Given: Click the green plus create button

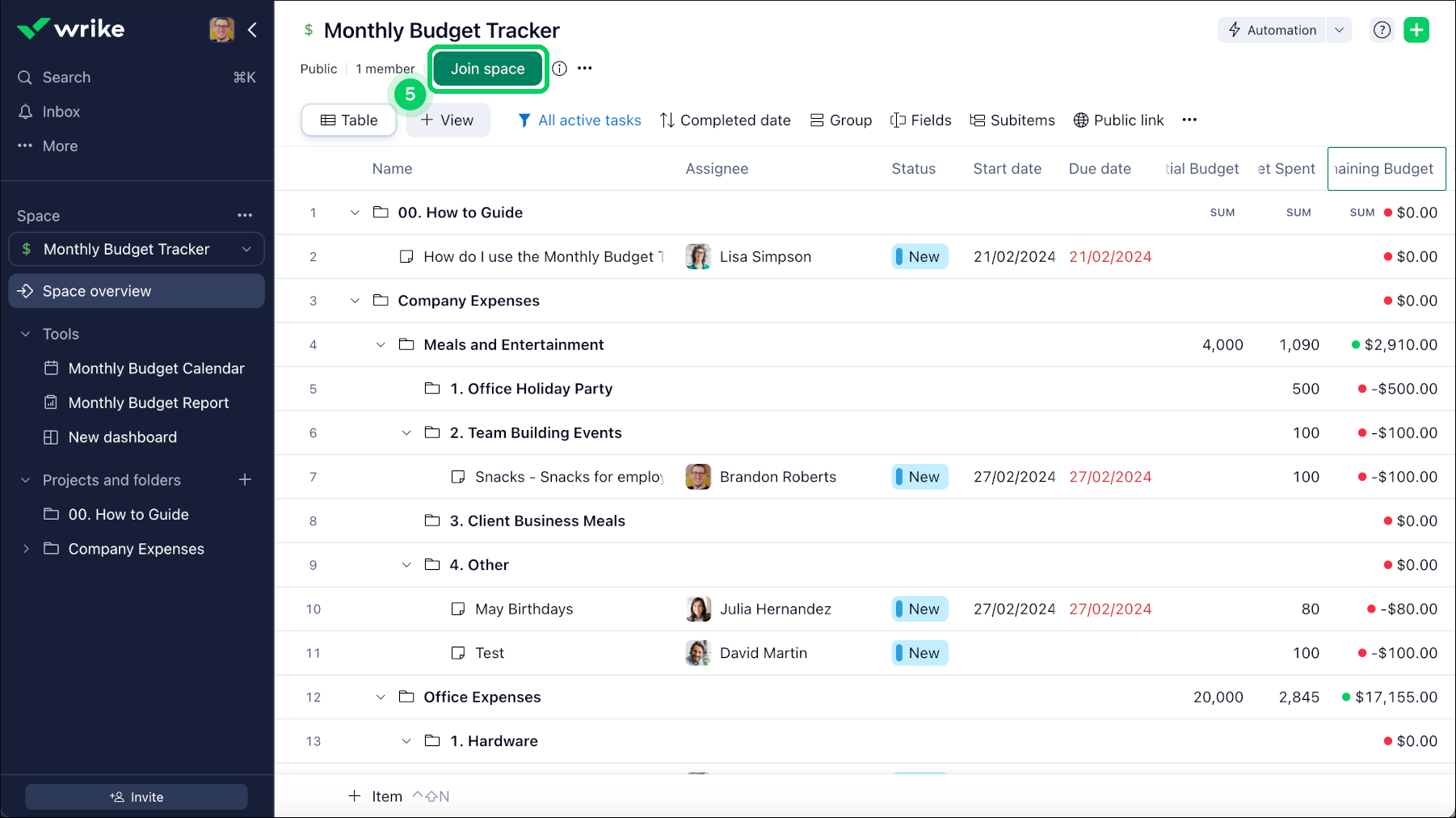Looking at the screenshot, I should point(1416,30).
